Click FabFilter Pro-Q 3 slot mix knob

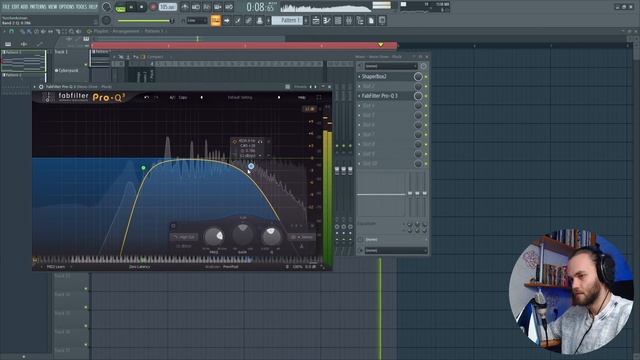(418, 96)
